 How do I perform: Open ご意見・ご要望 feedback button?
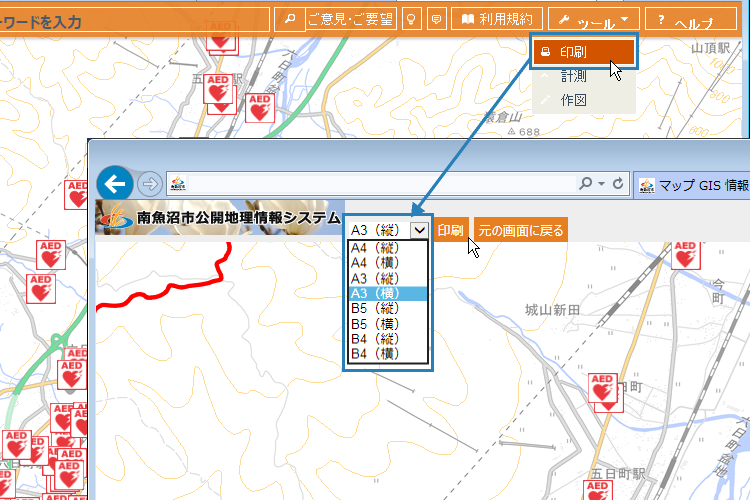tap(351, 19)
